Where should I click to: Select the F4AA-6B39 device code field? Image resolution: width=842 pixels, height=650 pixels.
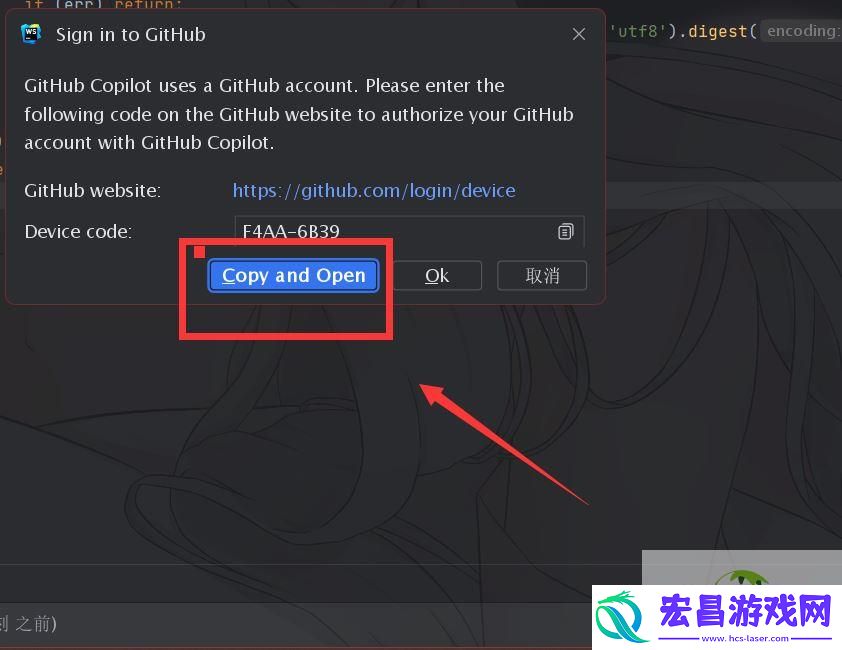click(409, 232)
